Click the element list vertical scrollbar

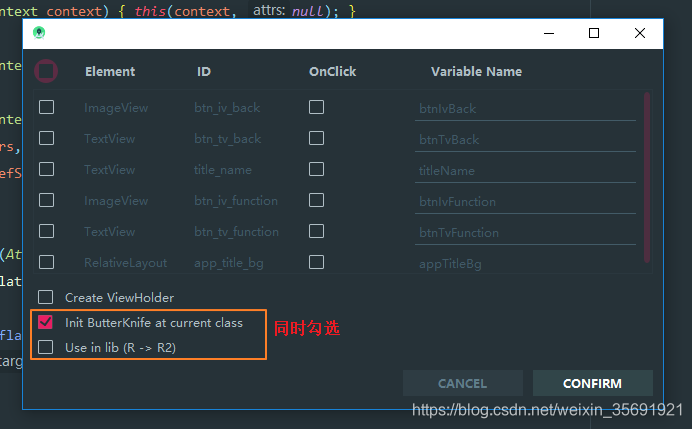click(647, 177)
